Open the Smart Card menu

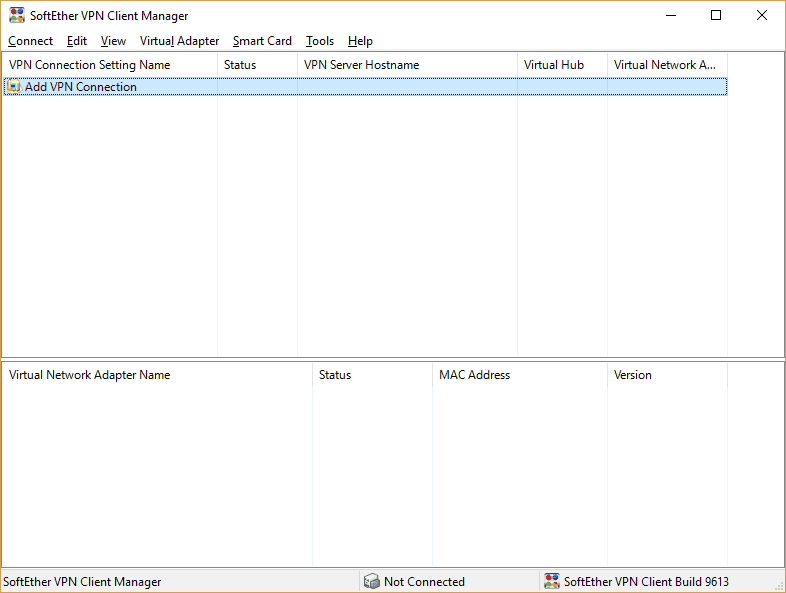point(262,41)
